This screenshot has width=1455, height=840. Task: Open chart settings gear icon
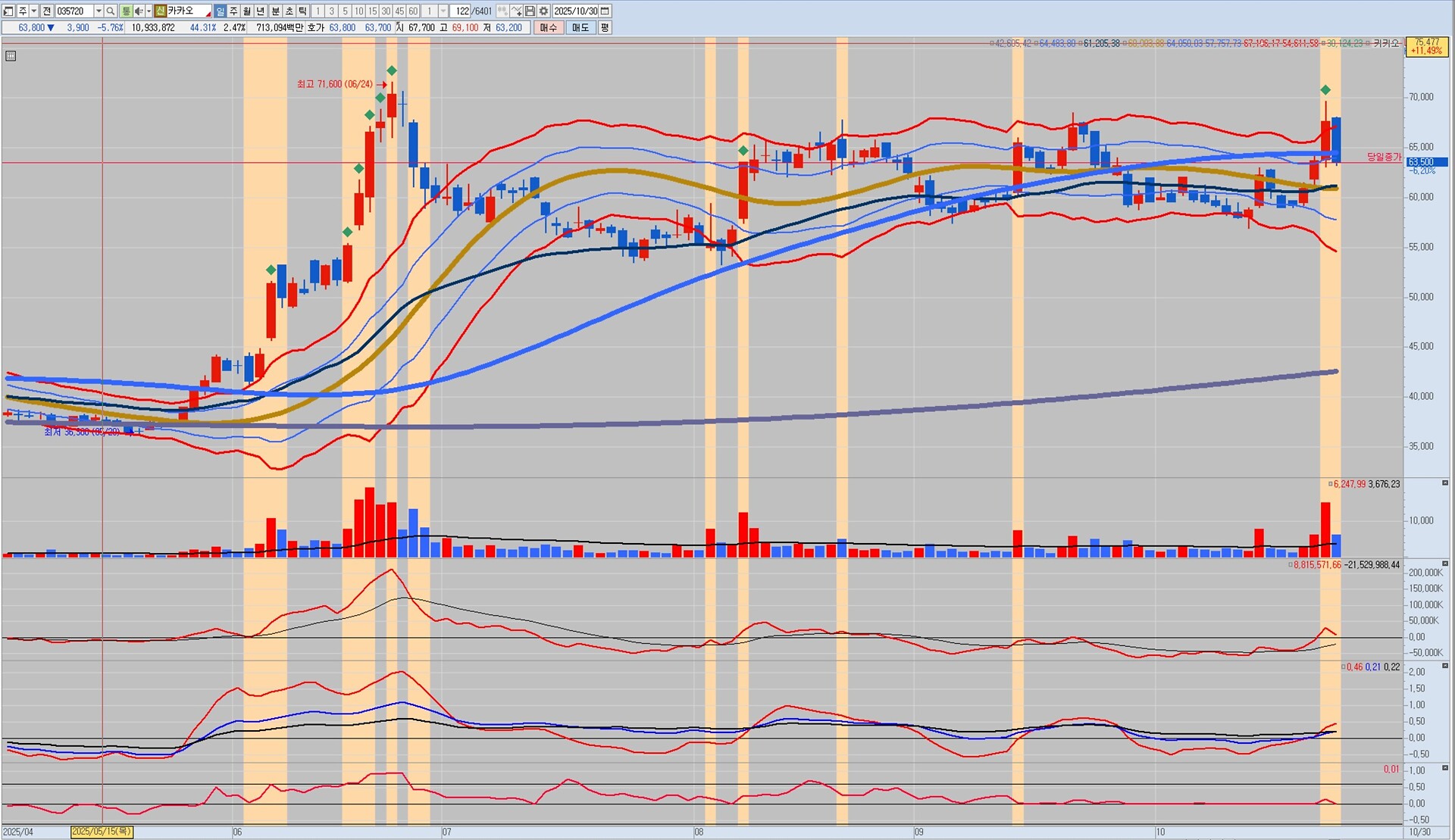543,11
